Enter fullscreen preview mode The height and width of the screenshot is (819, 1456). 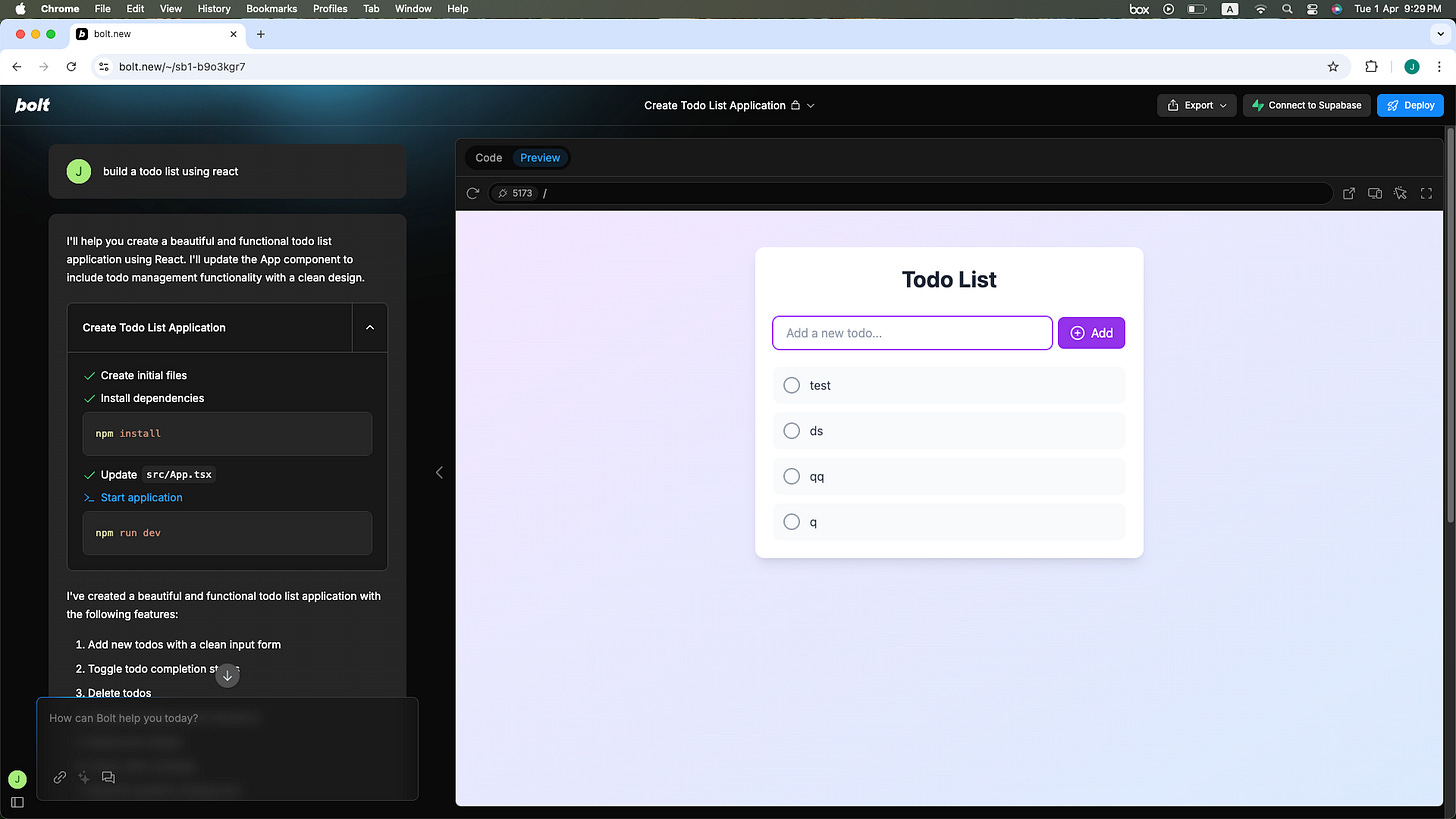1427,193
